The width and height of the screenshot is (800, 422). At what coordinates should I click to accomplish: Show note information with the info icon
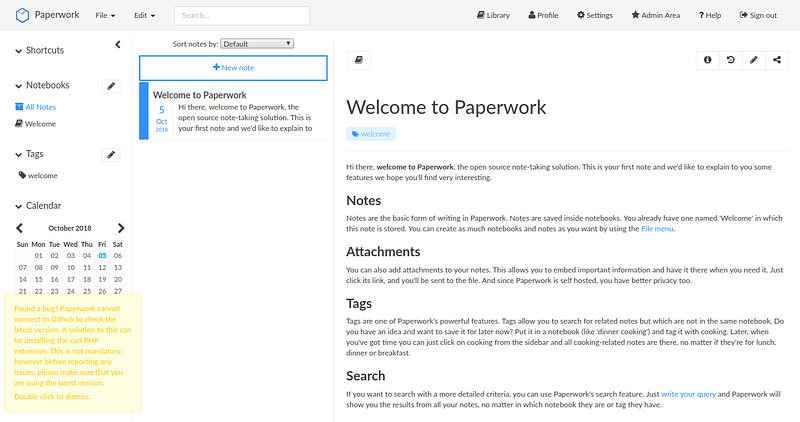pyautogui.click(x=708, y=60)
